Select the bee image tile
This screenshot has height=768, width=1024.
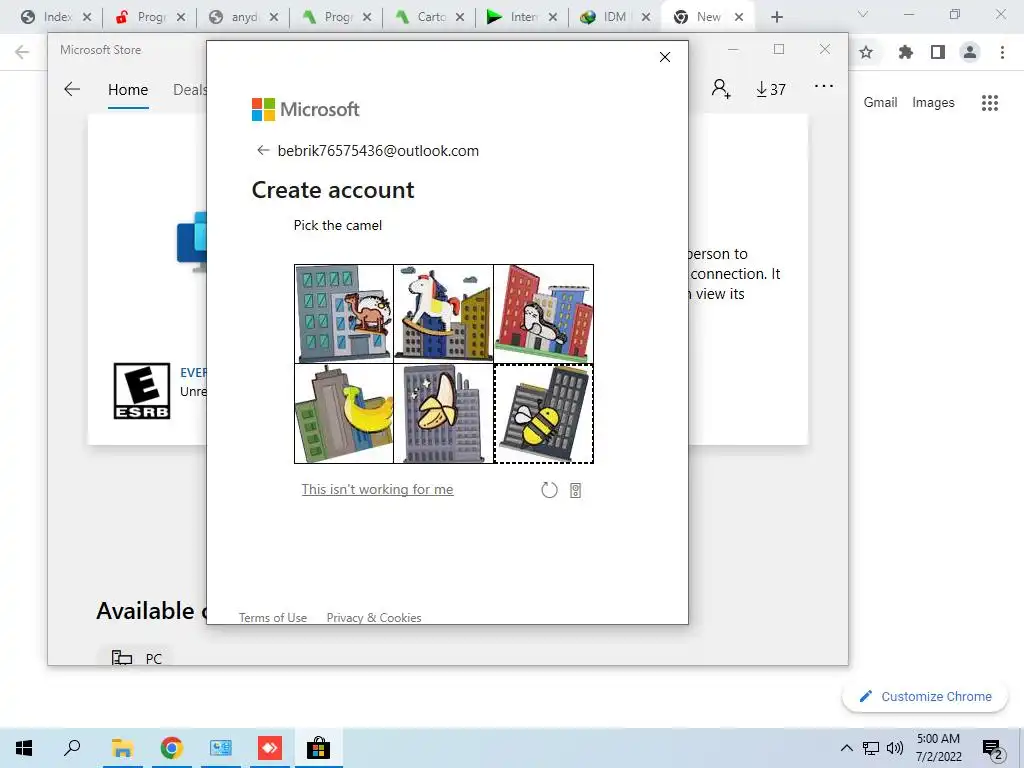(x=544, y=413)
